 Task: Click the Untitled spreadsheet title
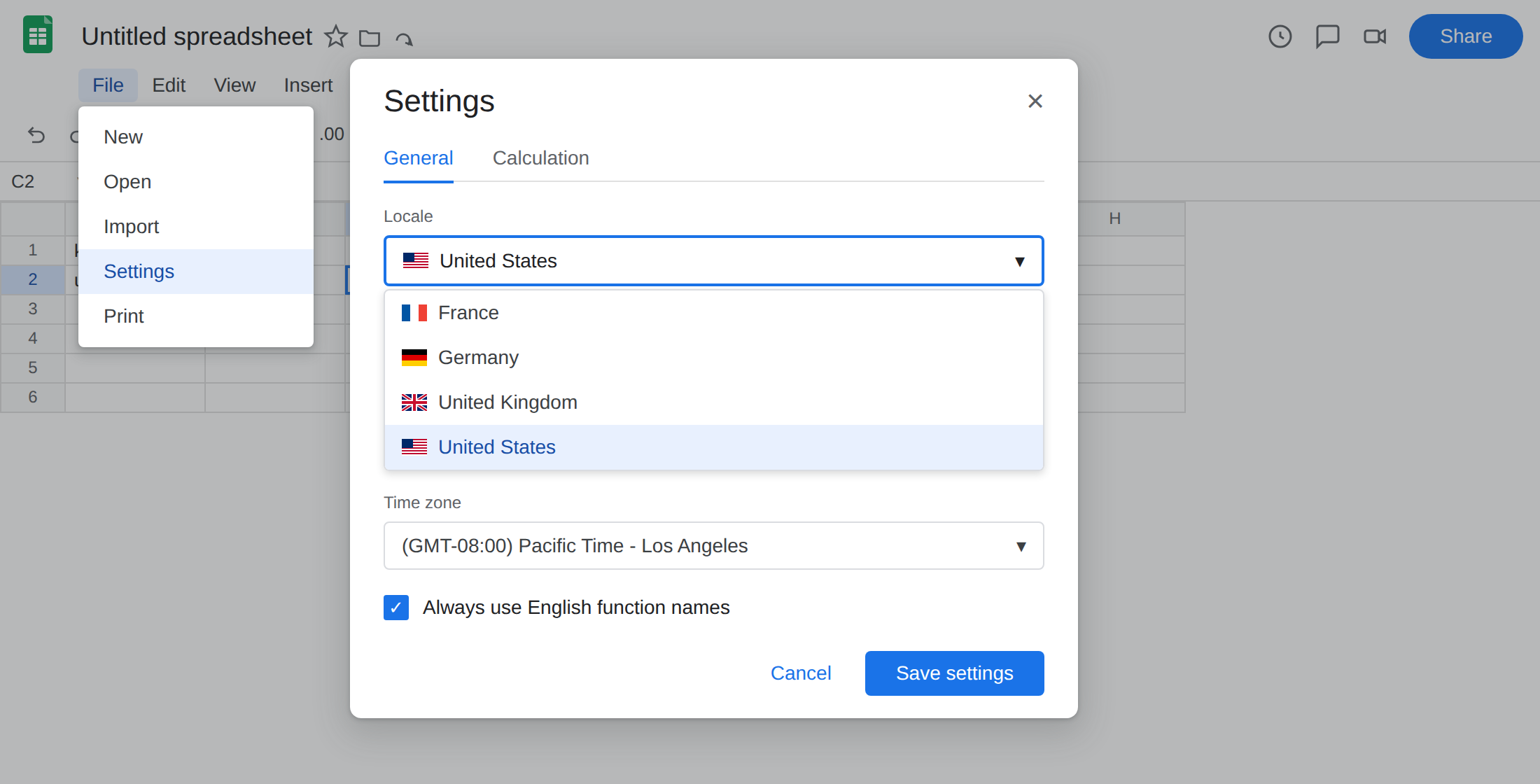[x=197, y=36]
